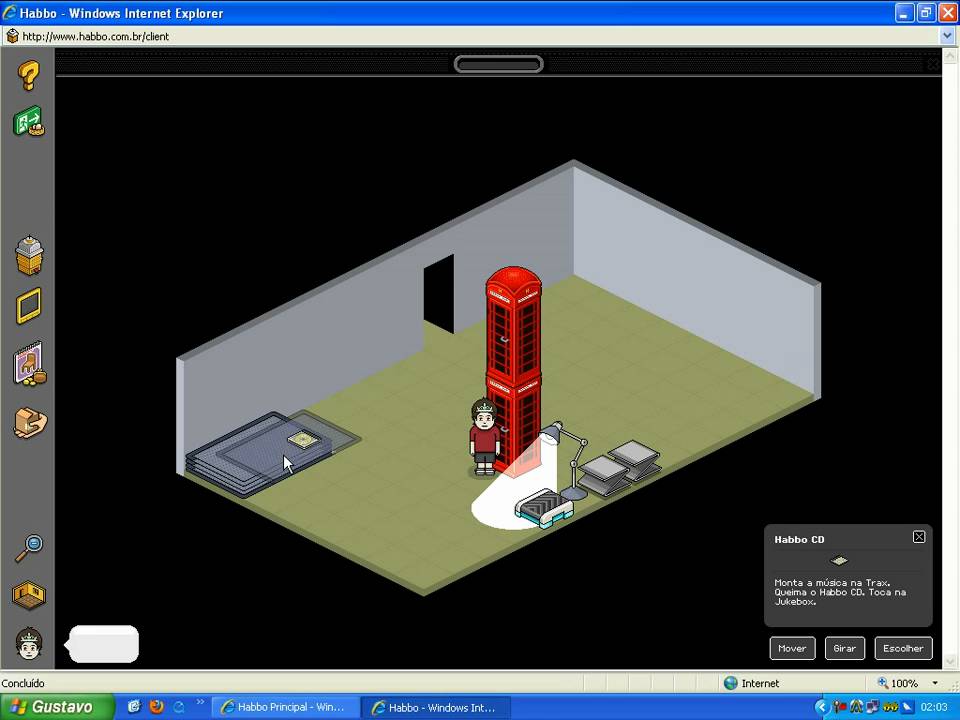Click the chat speech bubble input

[x=103, y=643]
